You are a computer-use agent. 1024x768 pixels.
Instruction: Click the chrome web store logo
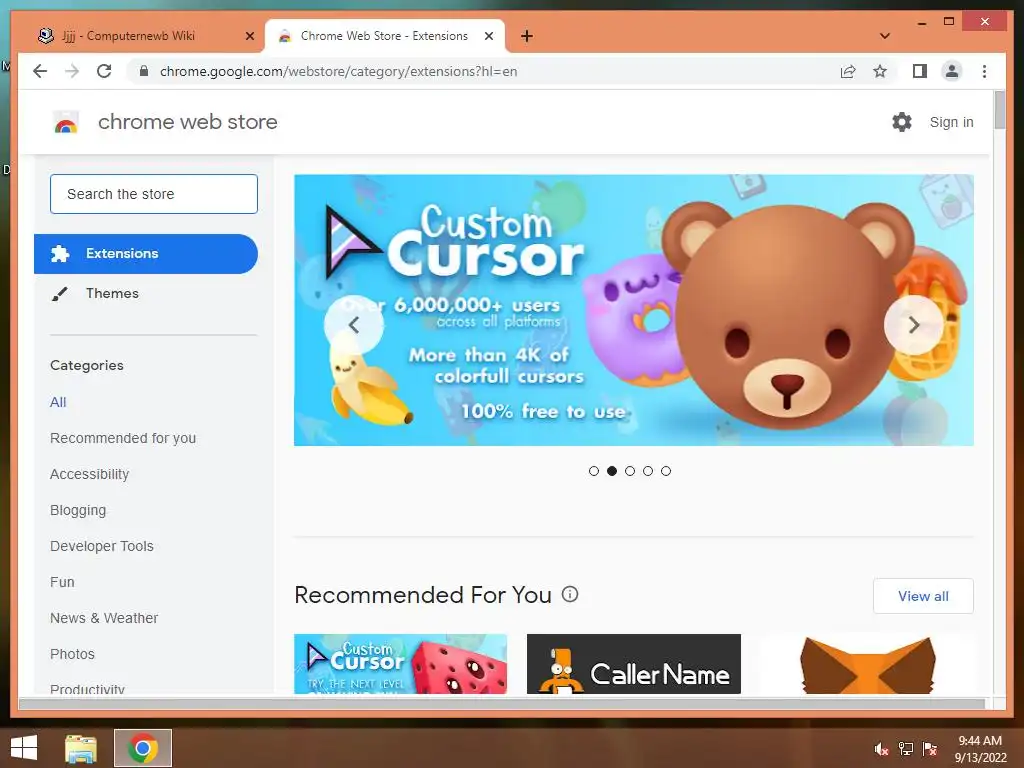pos(65,122)
